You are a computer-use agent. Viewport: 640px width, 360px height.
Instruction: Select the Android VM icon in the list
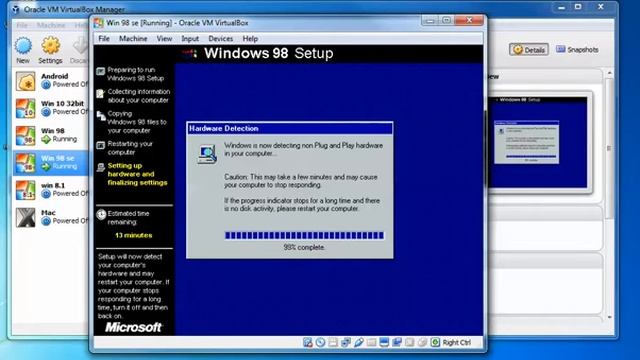25,81
